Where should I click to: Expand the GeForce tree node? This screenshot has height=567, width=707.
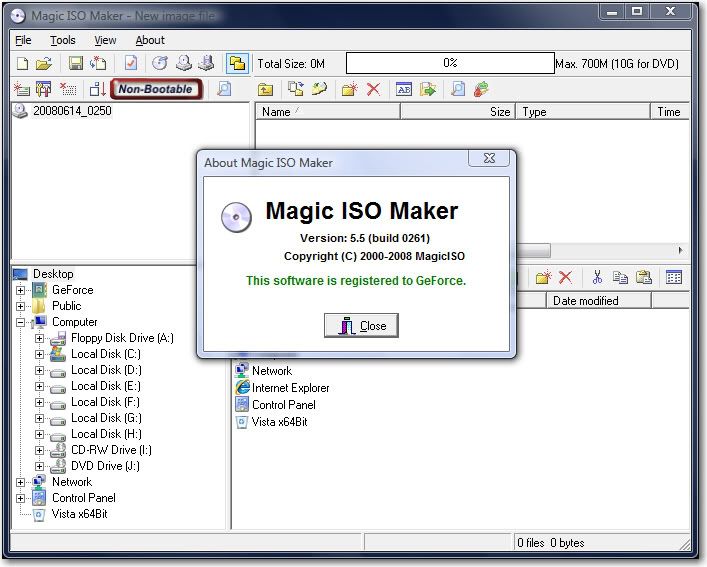(20, 290)
